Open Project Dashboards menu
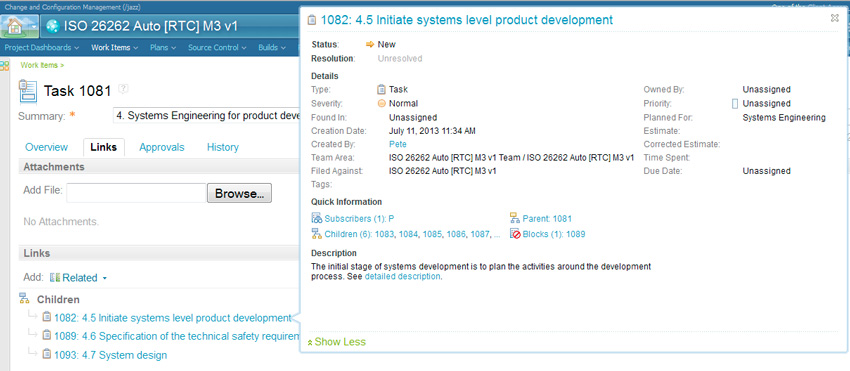 tap(42, 48)
